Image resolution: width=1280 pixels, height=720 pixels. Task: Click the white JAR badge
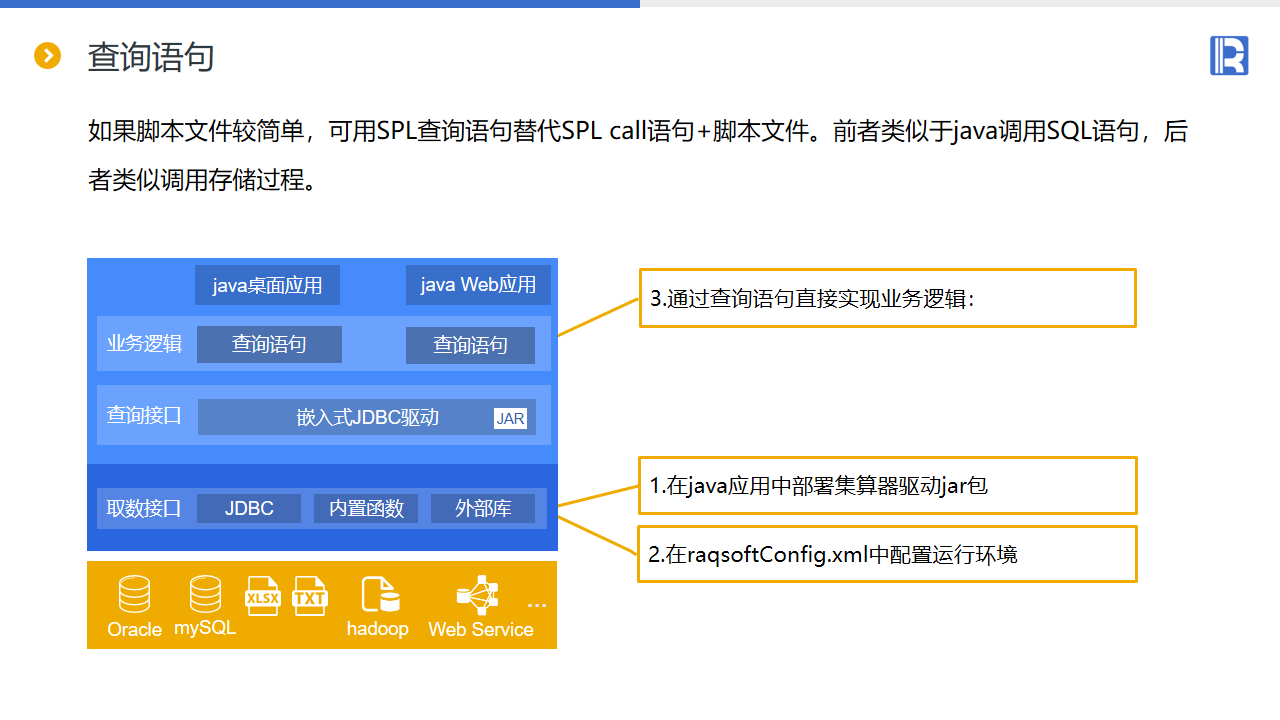(510, 419)
